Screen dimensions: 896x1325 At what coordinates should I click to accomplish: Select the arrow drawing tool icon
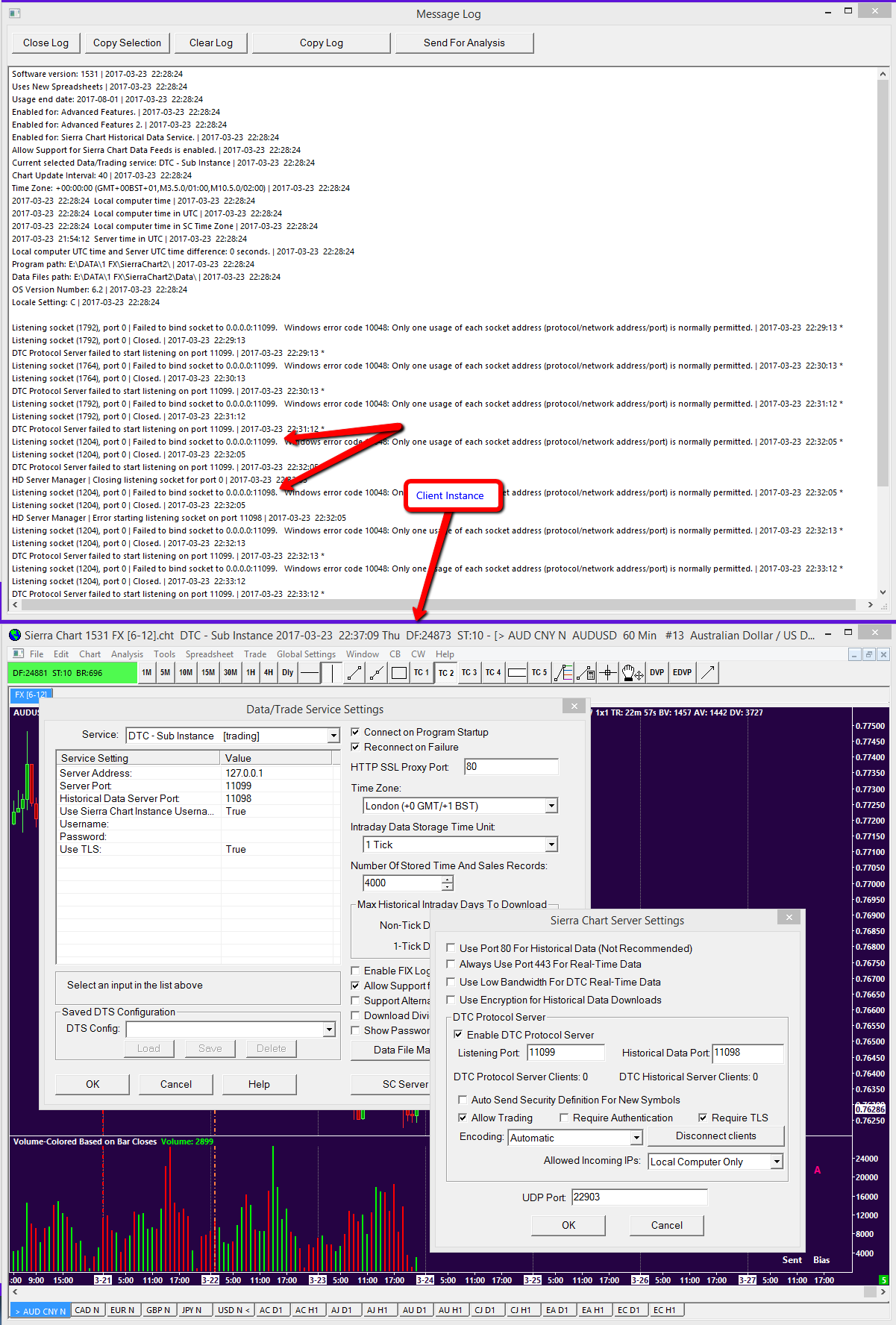tap(708, 672)
